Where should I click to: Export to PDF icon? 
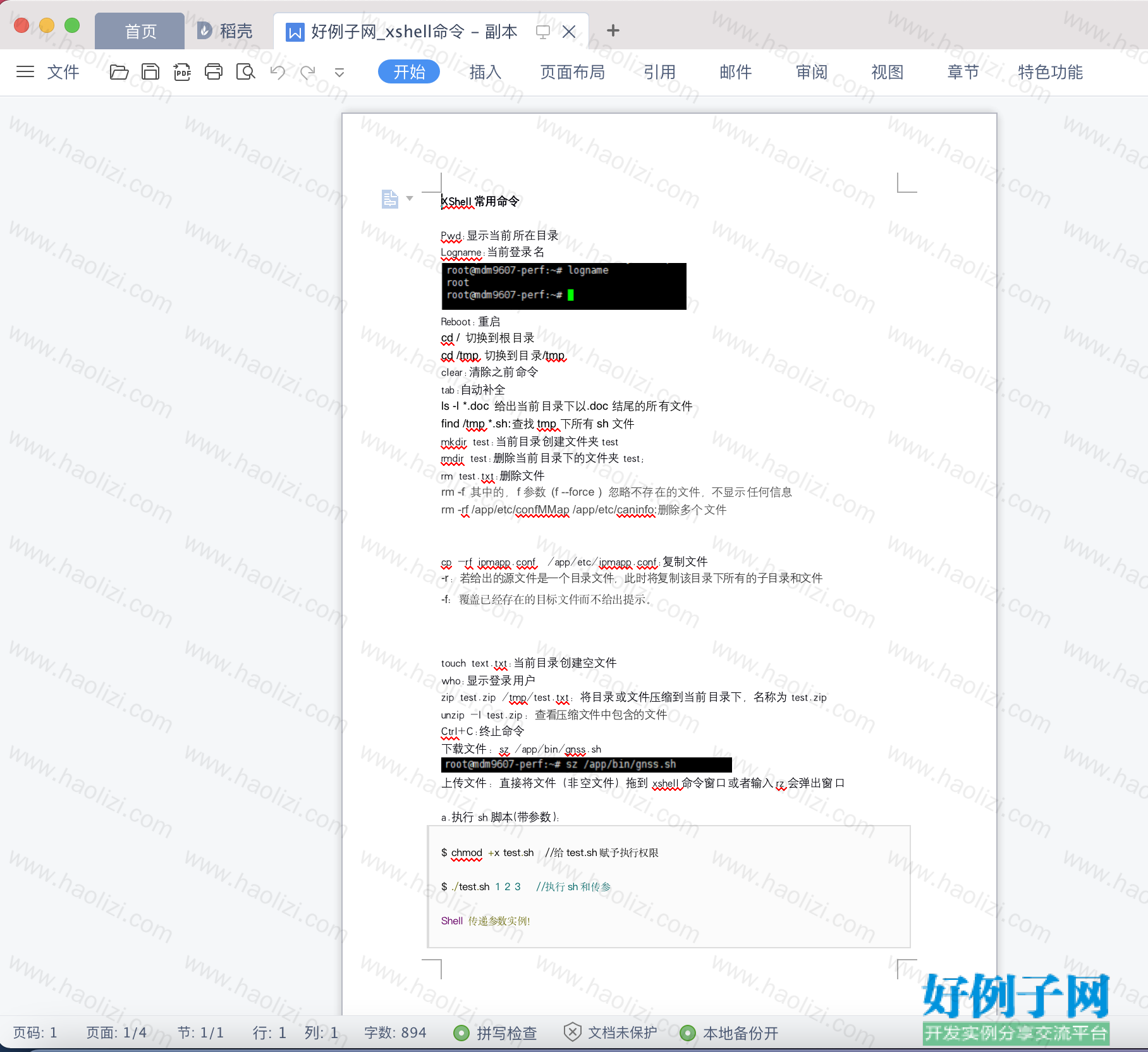tap(182, 72)
